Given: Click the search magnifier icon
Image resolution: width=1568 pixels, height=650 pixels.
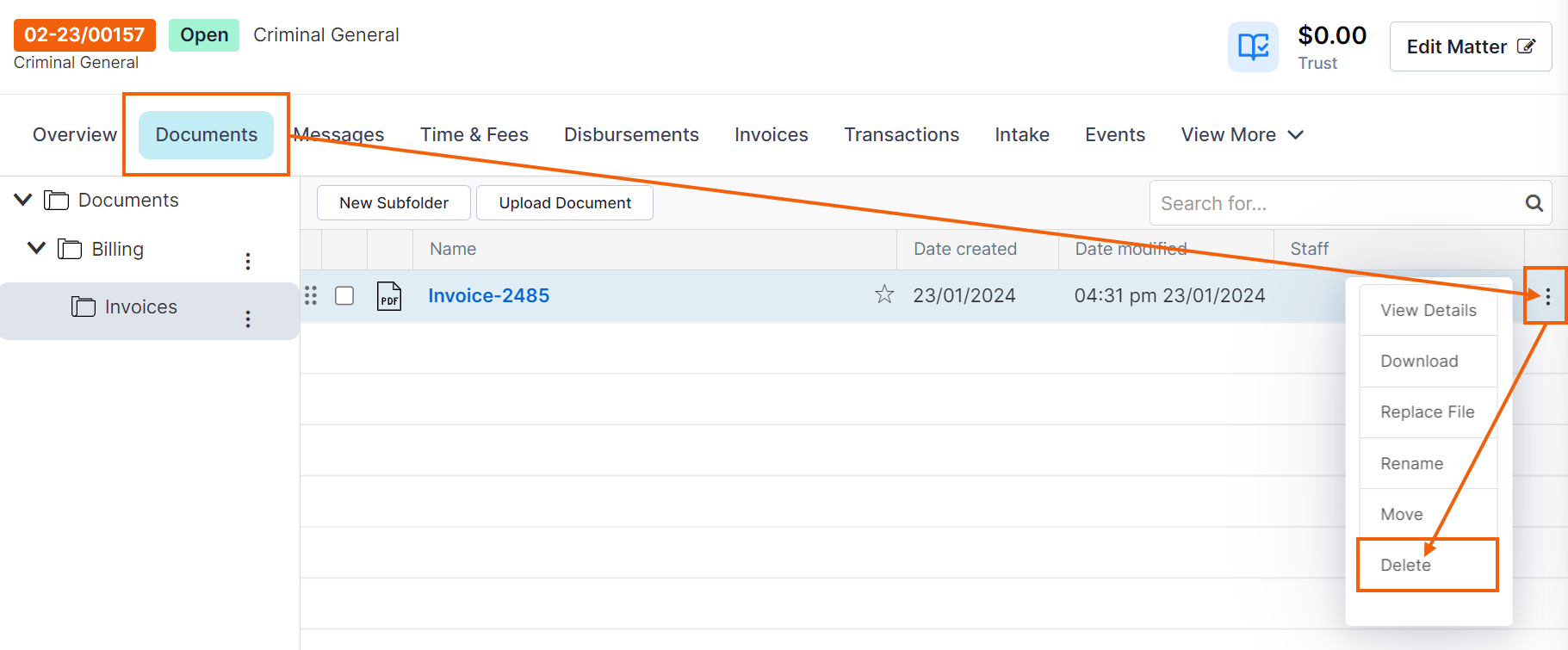Looking at the screenshot, I should coord(1534,203).
